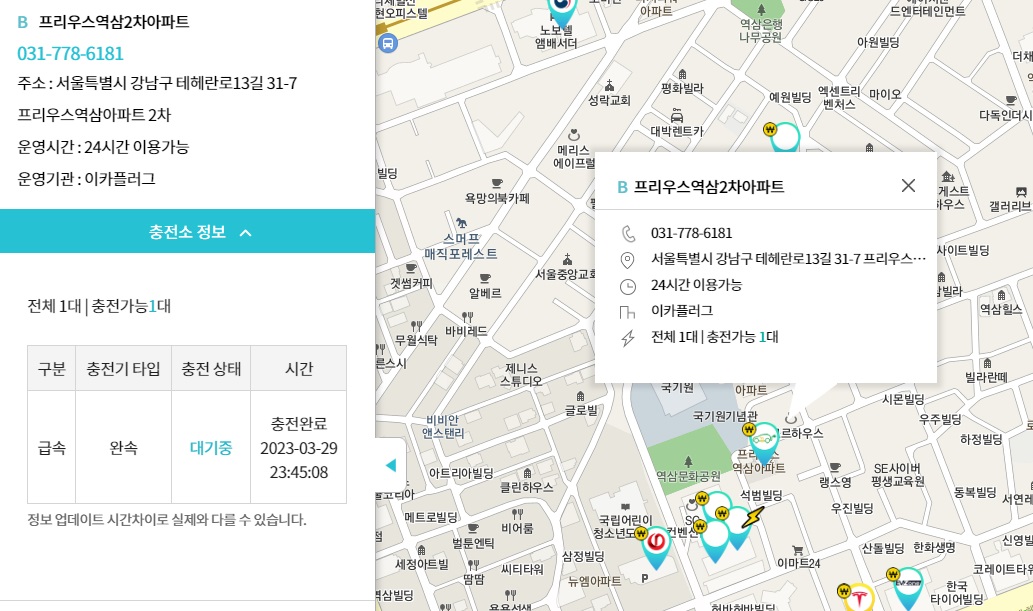1033x611 pixels.
Task: Click the clock icon next to 24시간 이용가능
Action: coord(626,285)
